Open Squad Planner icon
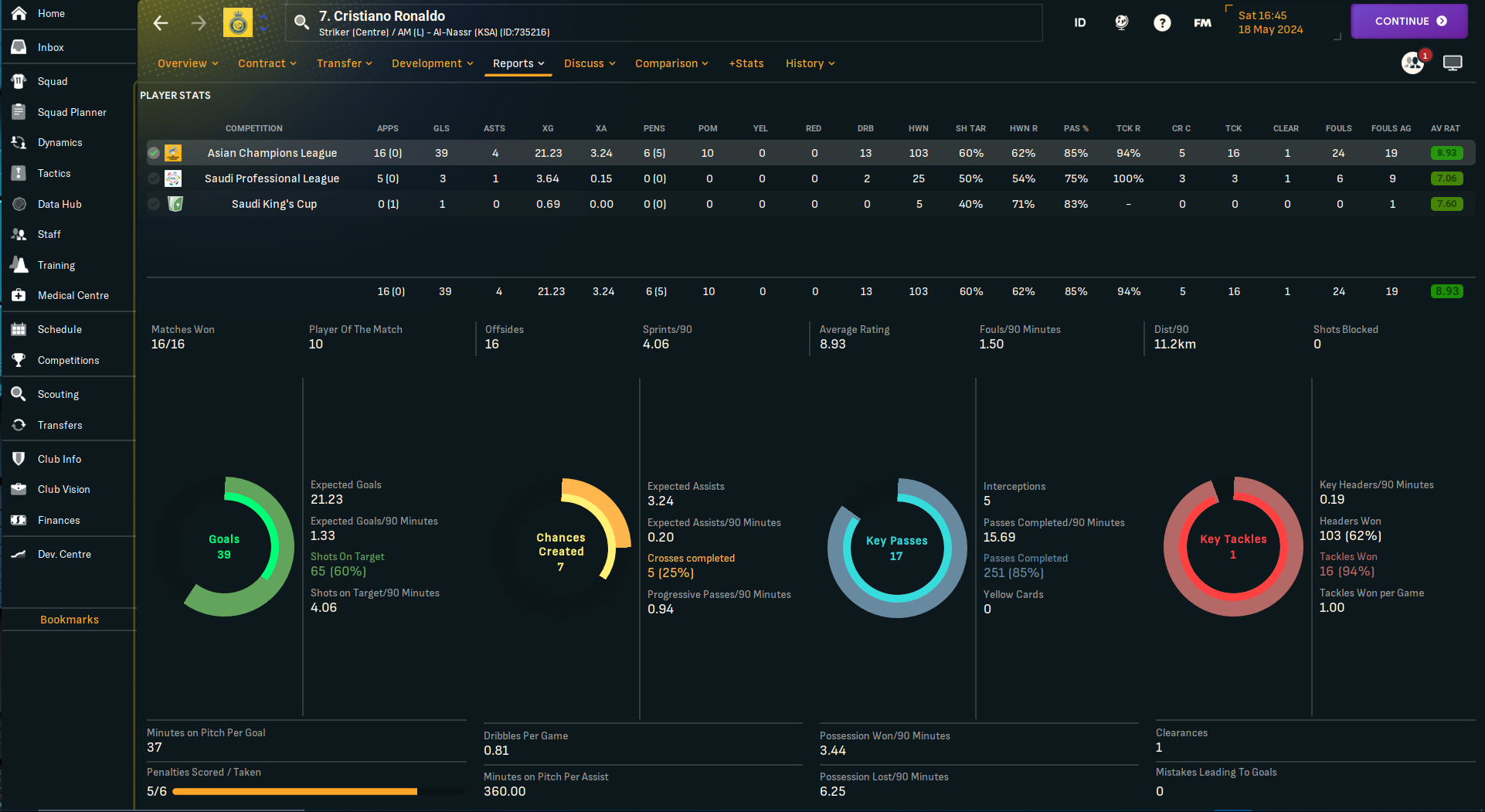Viewport: 1485px width, 812px height. pyautogui.click(x=19, y=112)
